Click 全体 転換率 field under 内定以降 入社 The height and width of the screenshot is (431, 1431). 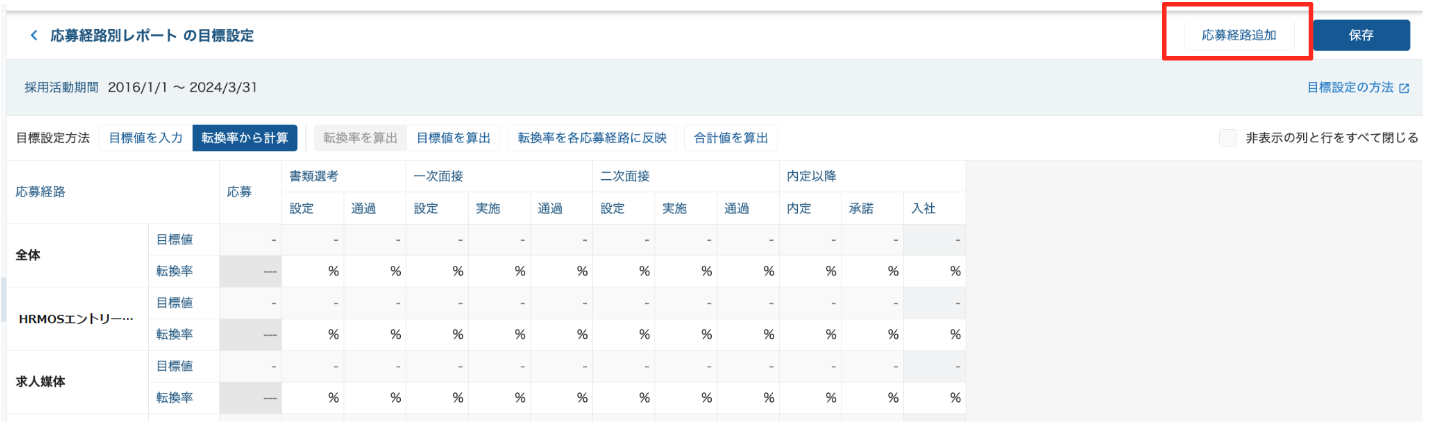tap(934, 271)
